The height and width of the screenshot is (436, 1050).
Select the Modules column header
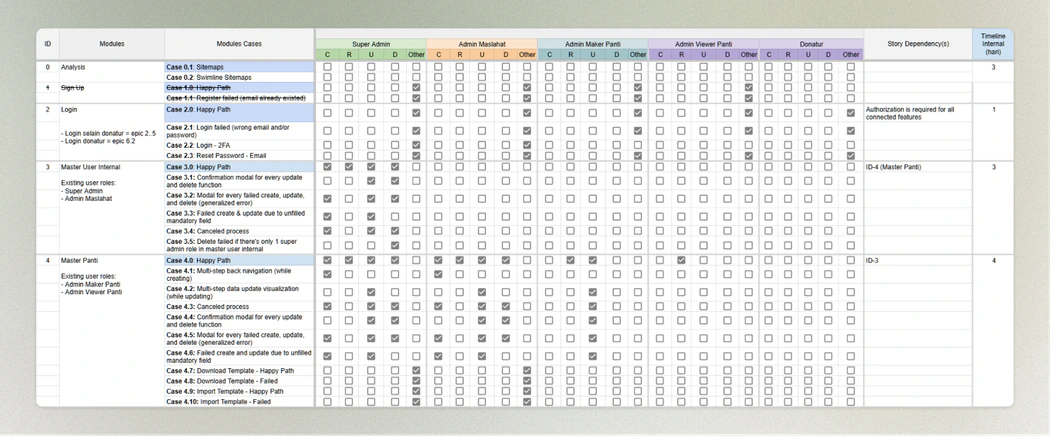tap(112, 44)
